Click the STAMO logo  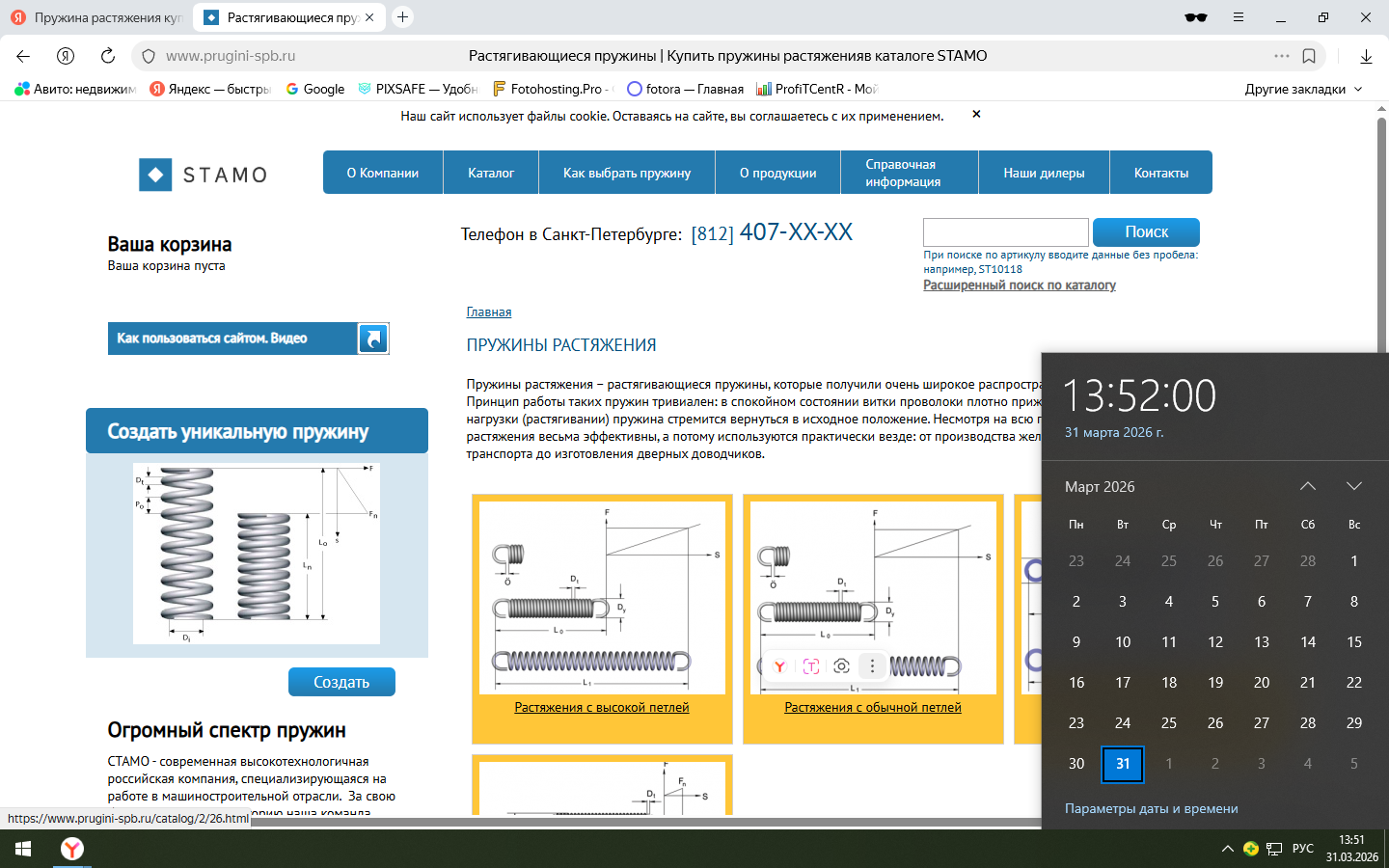click(x=204, y=175)
